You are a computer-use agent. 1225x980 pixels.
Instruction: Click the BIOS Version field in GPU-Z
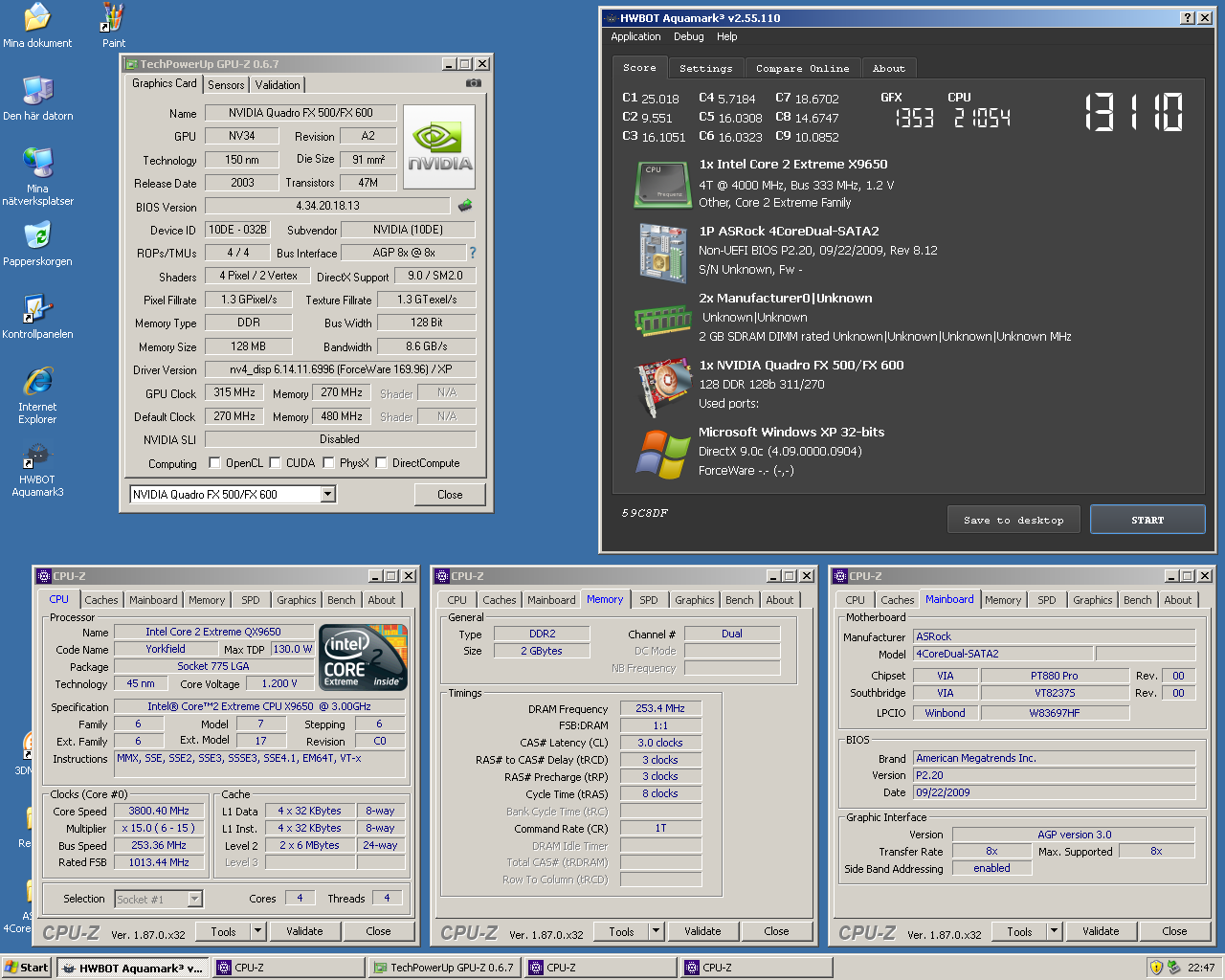(327, 206)
